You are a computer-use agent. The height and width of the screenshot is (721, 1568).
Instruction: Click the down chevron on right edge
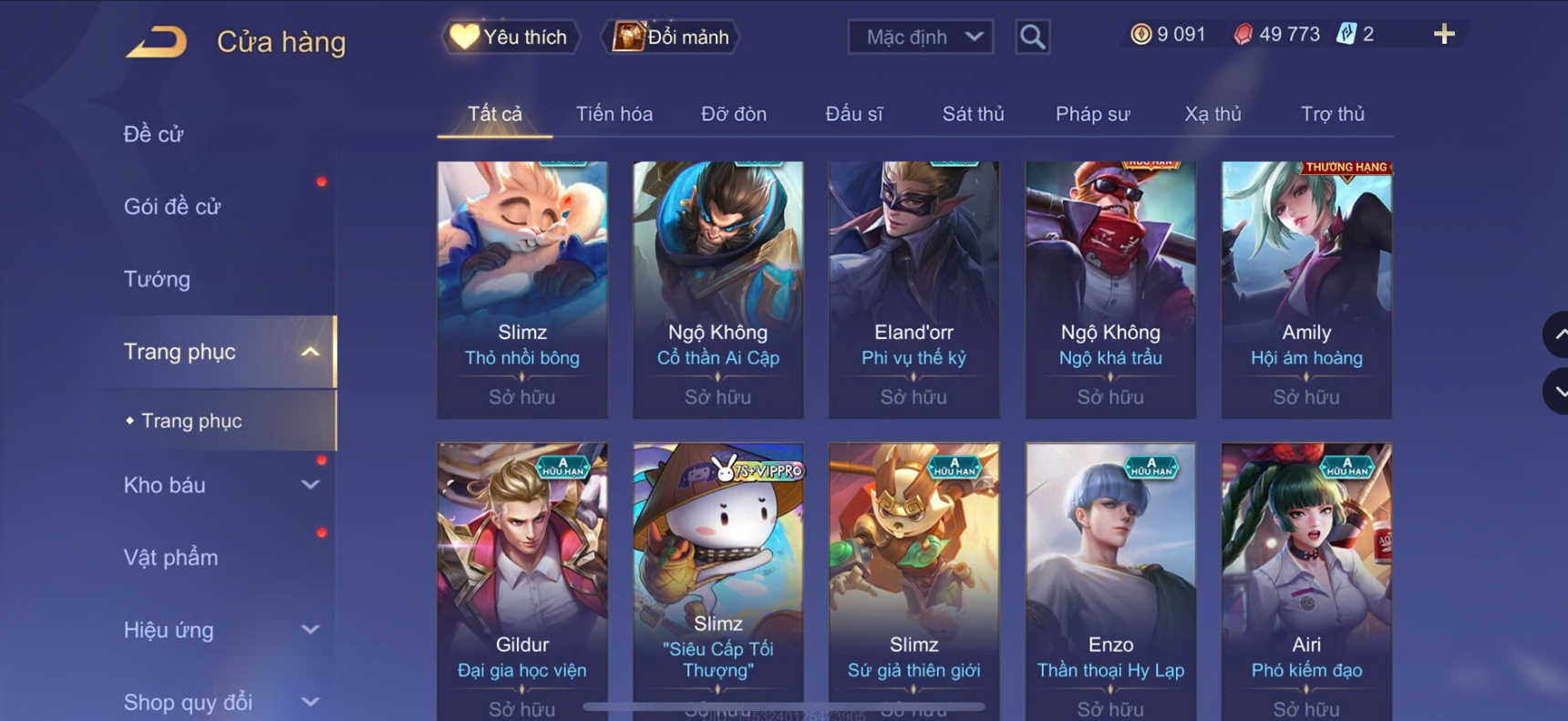click(1557, 392)
